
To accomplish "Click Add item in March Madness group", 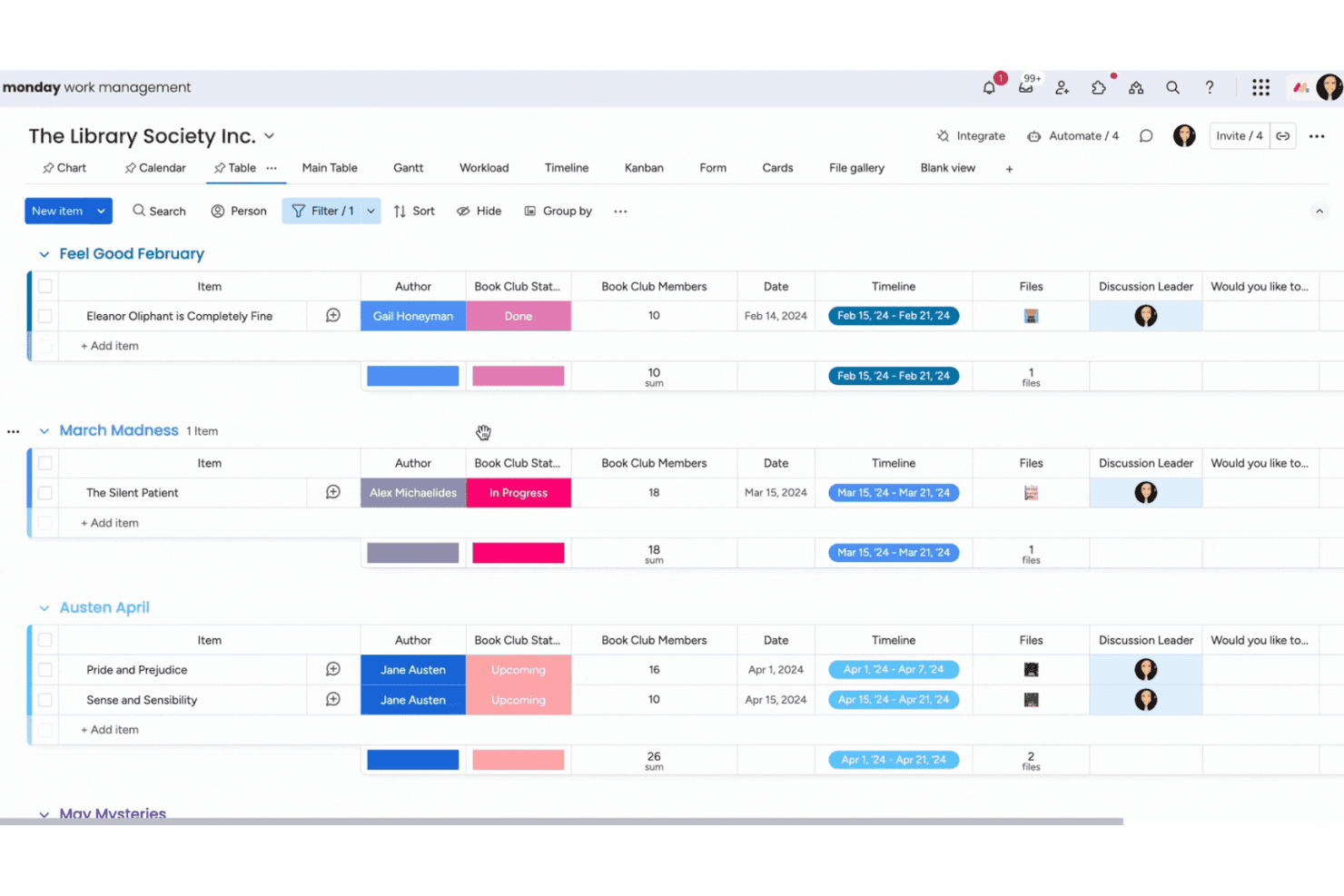I will tap(110, 523).
